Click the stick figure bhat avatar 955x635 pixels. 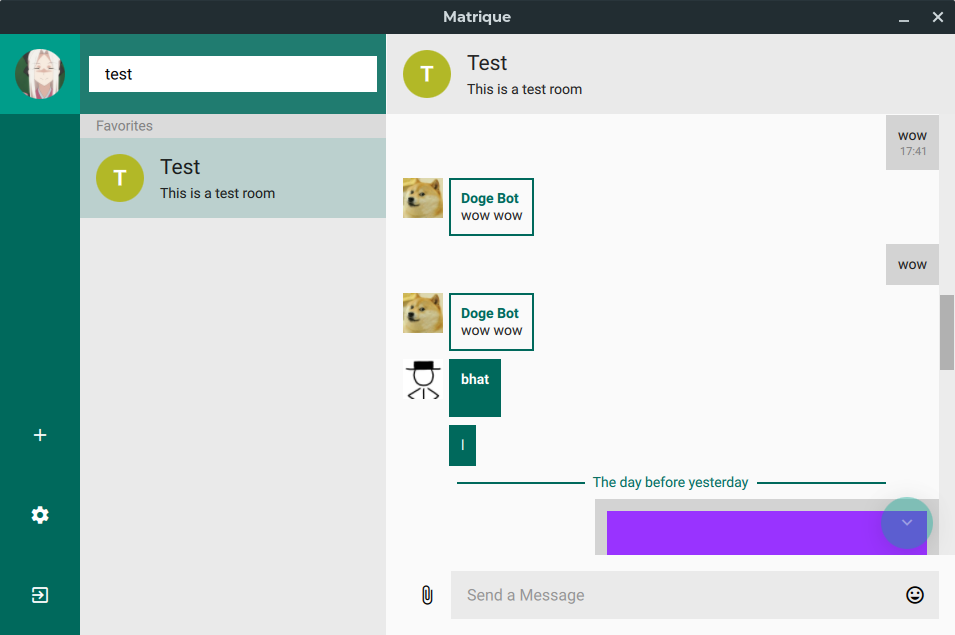[423, 380]
